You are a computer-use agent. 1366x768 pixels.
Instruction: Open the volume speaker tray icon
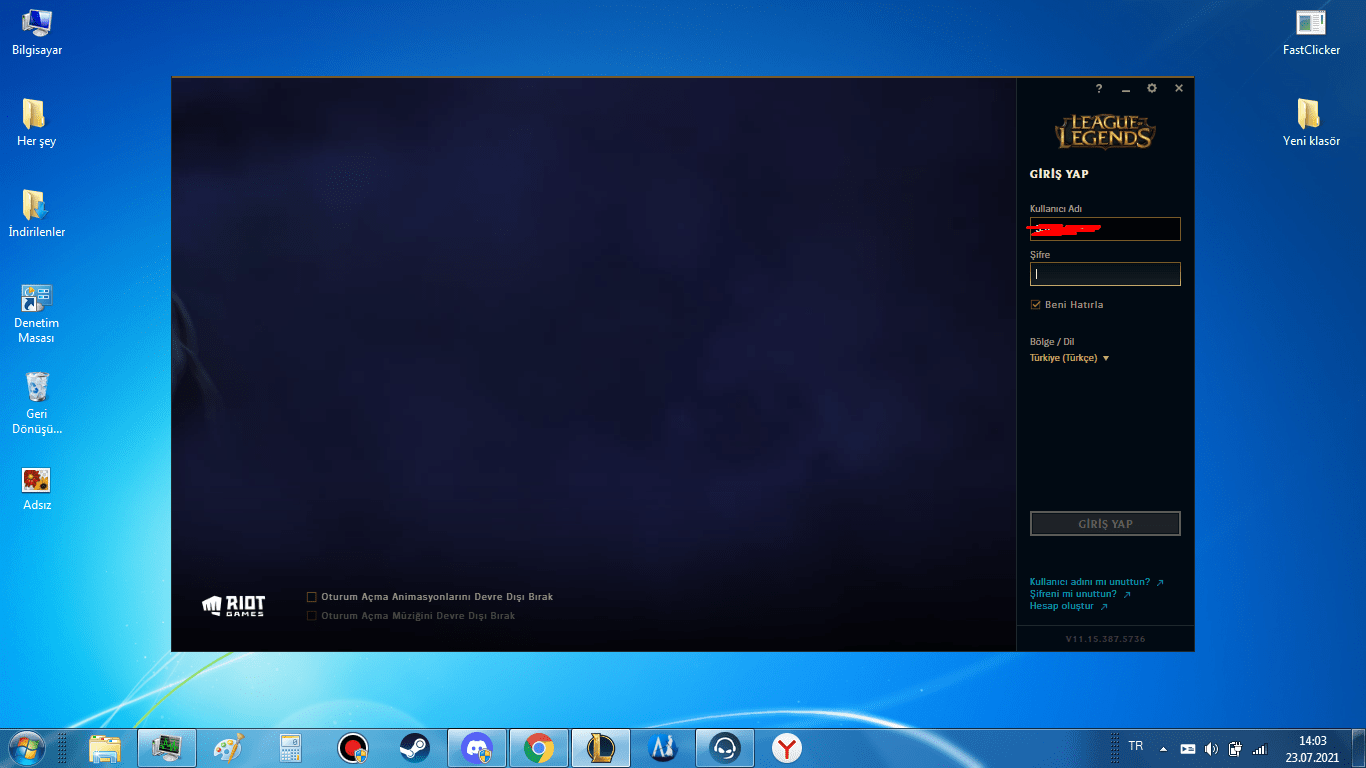(1212, 749)
